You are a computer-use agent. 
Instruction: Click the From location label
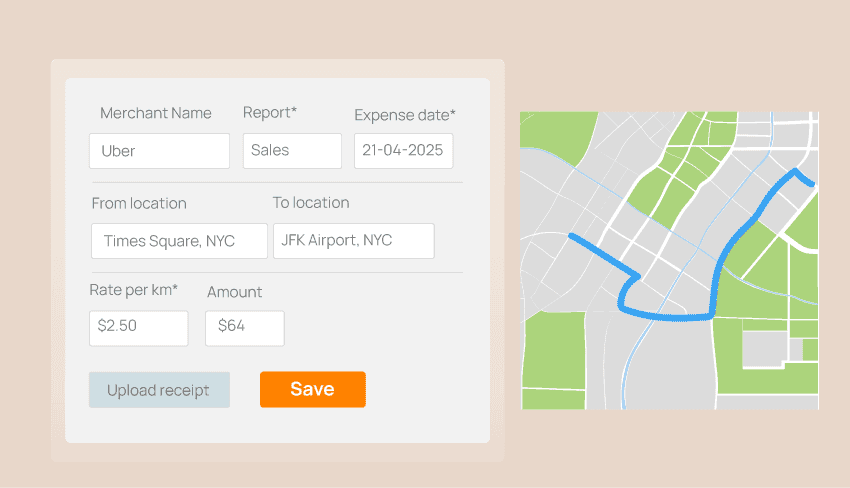pos(139,203)
